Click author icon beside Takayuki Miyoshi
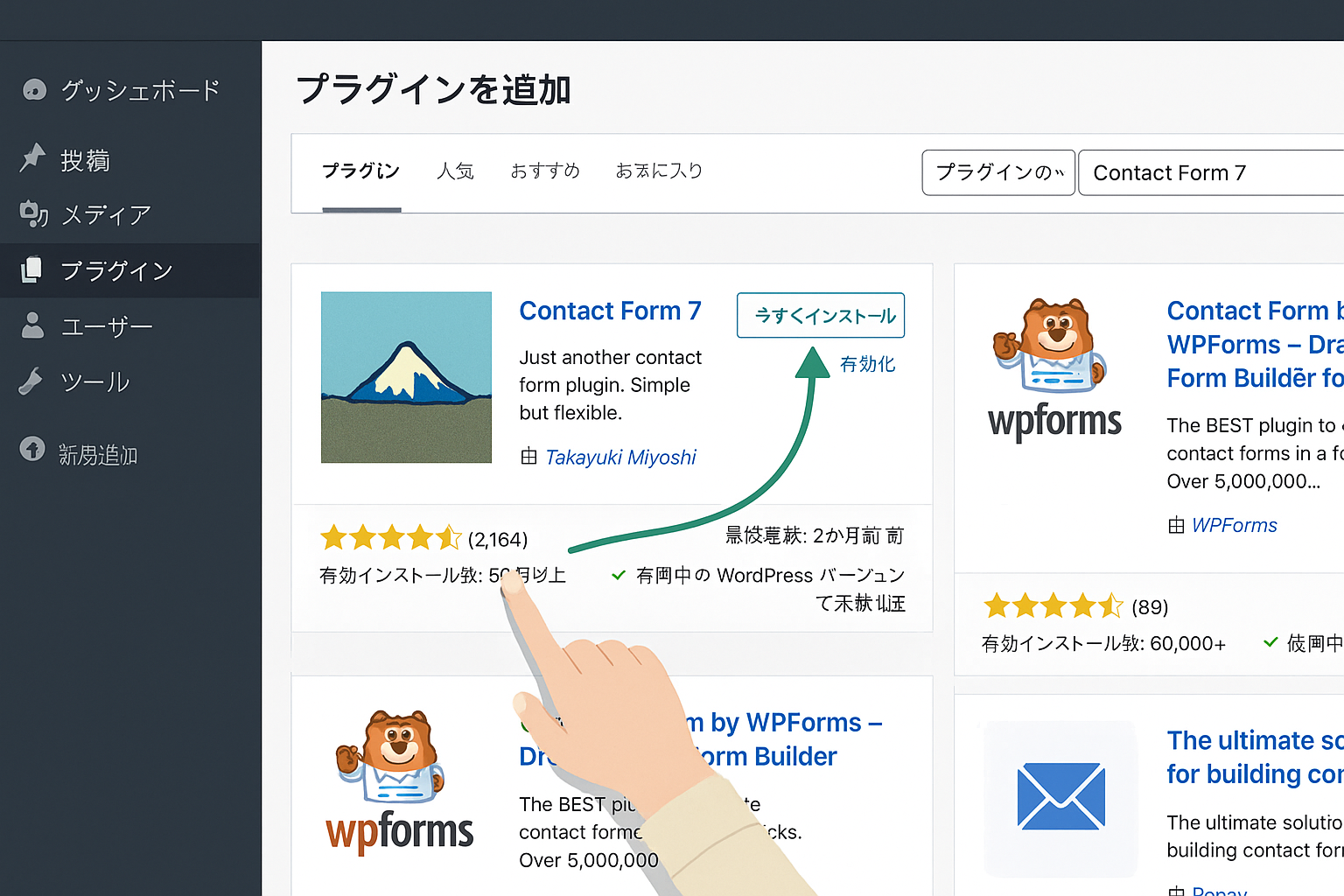The image size is (1344, 896). 528,457
